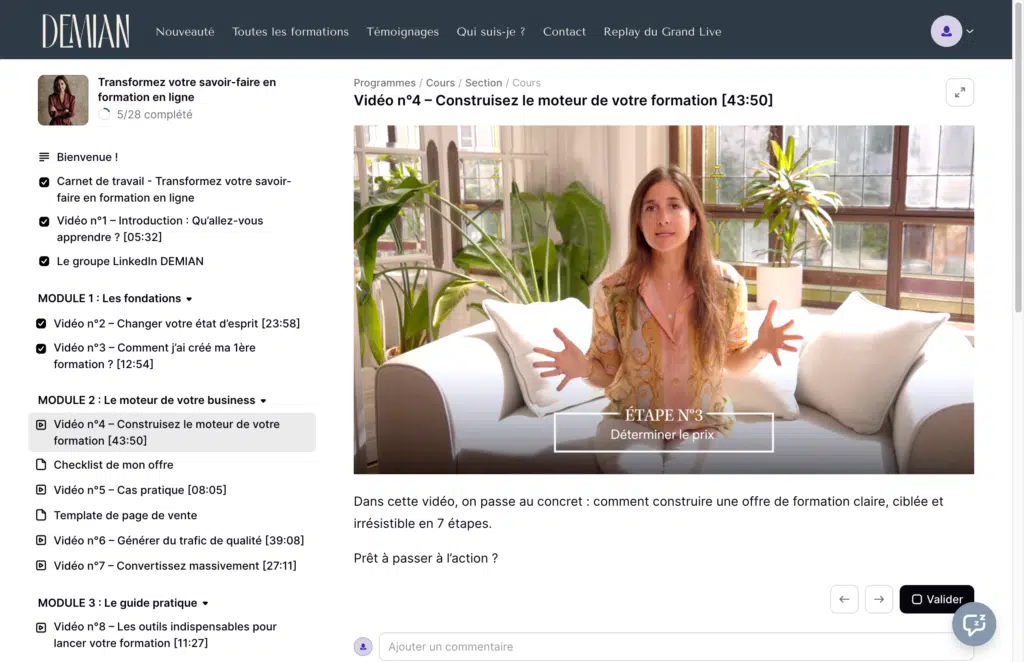Go to previous lesson arrow
Screen dimensions: 1024x662
pyautogui.click(x=844, y=599)
